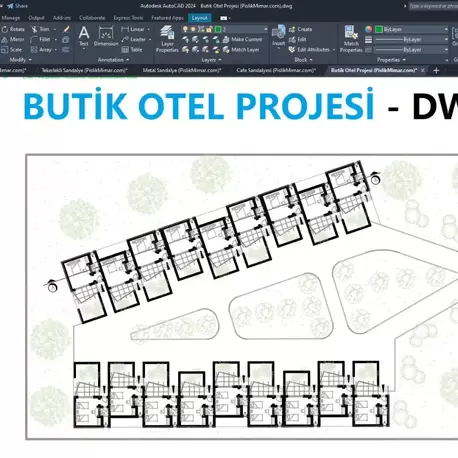Expand the Layers panel flyout
Screen dimensions: 458x458
point(212,60)
